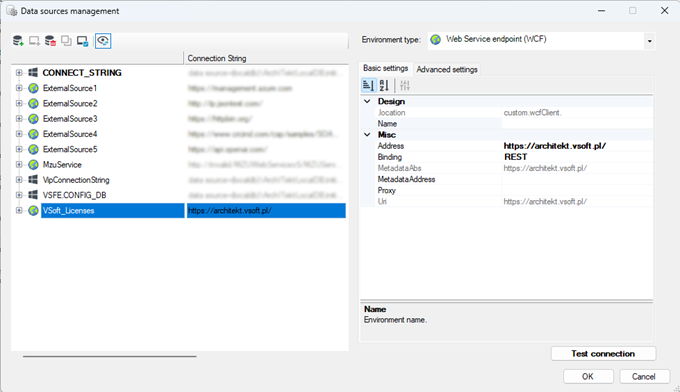The image size is (680, 392).
Task: Click the OK button
Action: (x=588, y=376)
